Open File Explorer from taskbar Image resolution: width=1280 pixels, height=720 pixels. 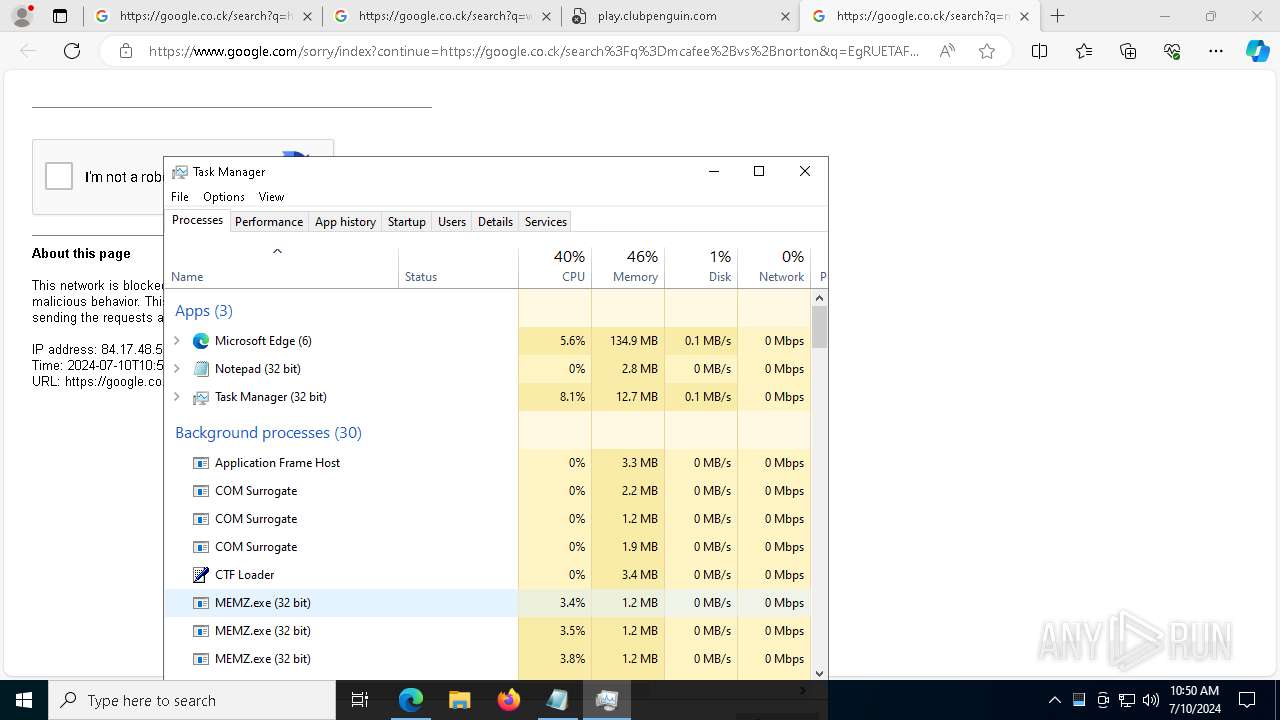(459, 700)
